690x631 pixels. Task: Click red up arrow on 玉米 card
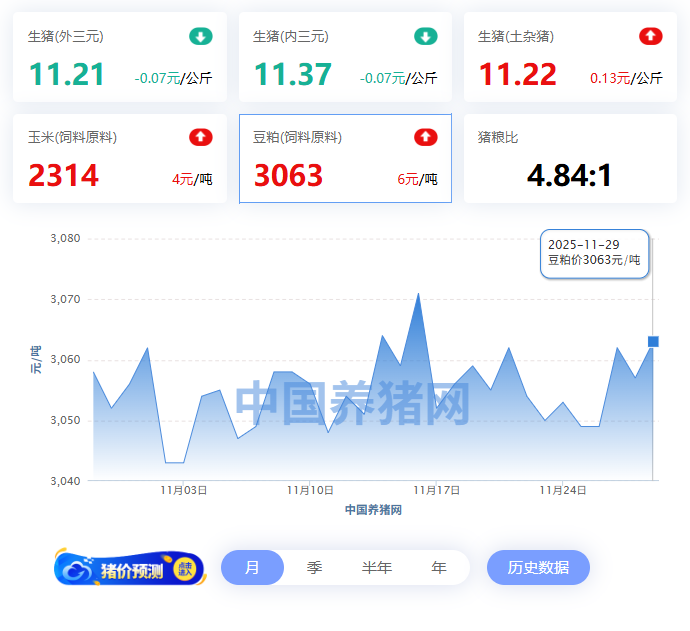(x=201, y=137)
